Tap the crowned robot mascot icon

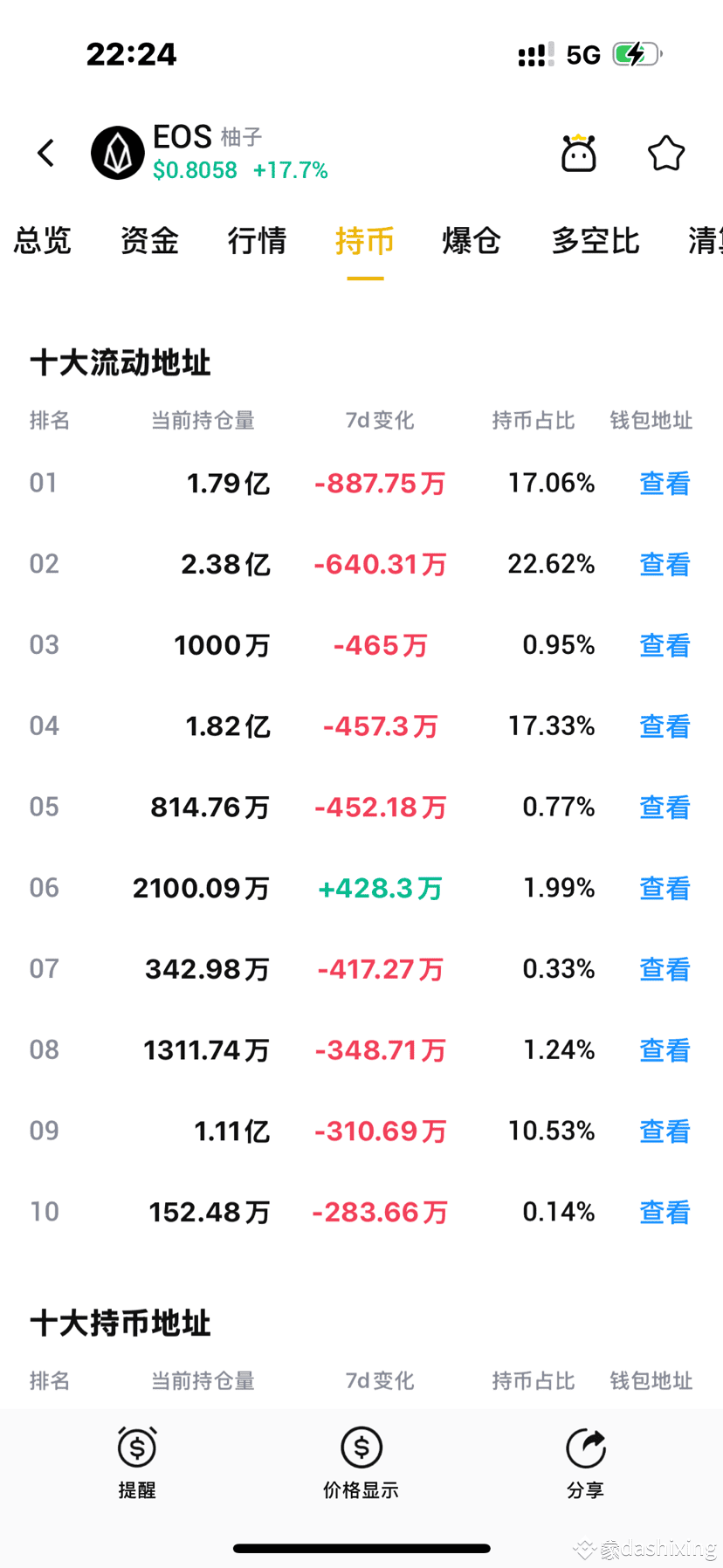[578, 153]
